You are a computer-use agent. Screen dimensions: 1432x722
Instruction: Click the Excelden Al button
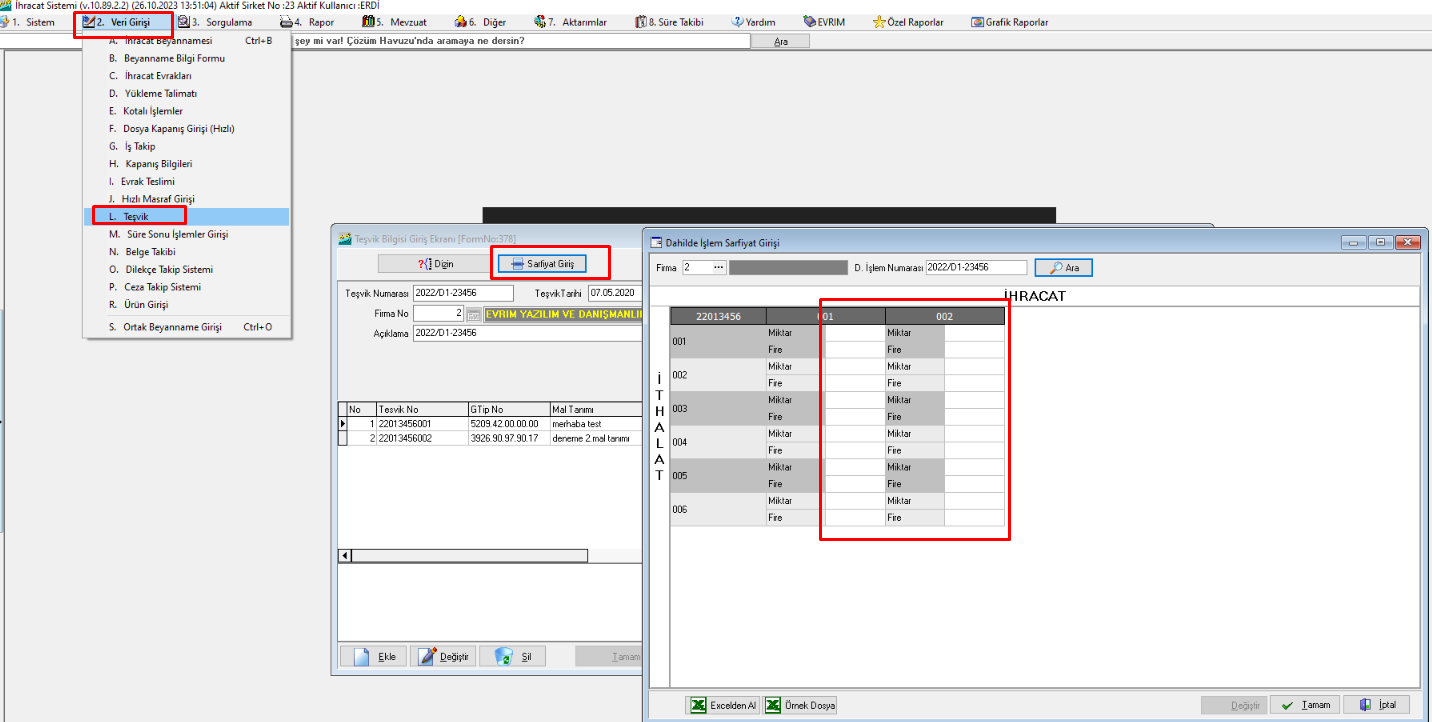click(723, 705)
